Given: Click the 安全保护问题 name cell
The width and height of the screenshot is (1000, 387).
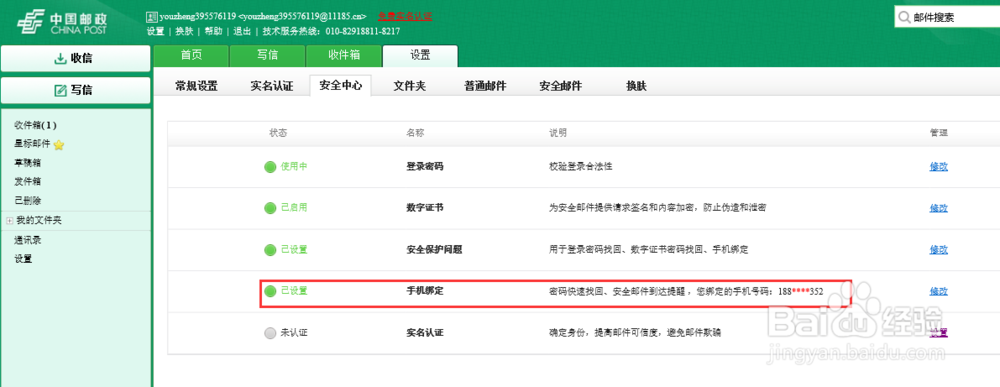Looking at the screenshot, I should (434, 250).
